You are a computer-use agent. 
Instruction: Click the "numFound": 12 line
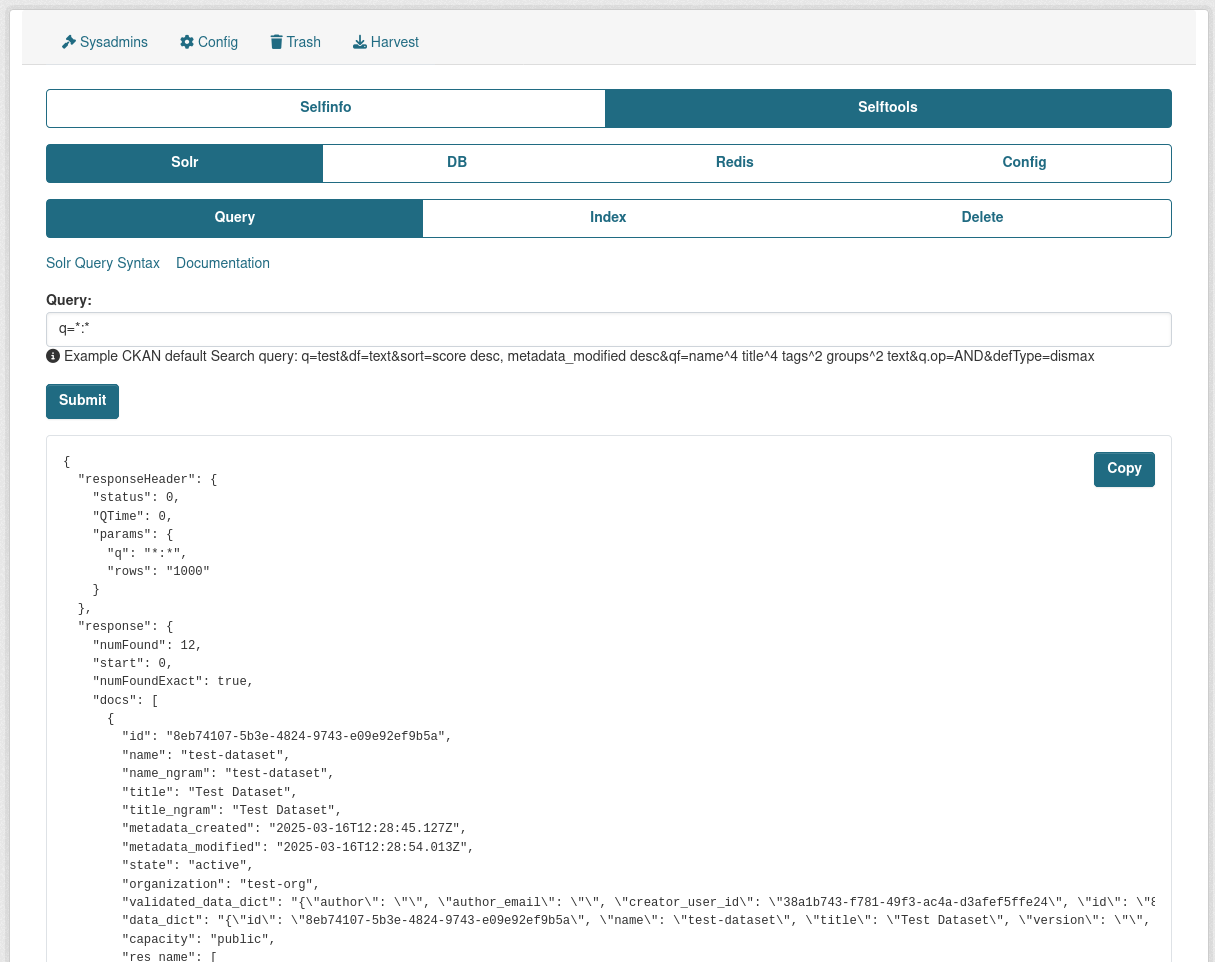click(x=148, y=645)
